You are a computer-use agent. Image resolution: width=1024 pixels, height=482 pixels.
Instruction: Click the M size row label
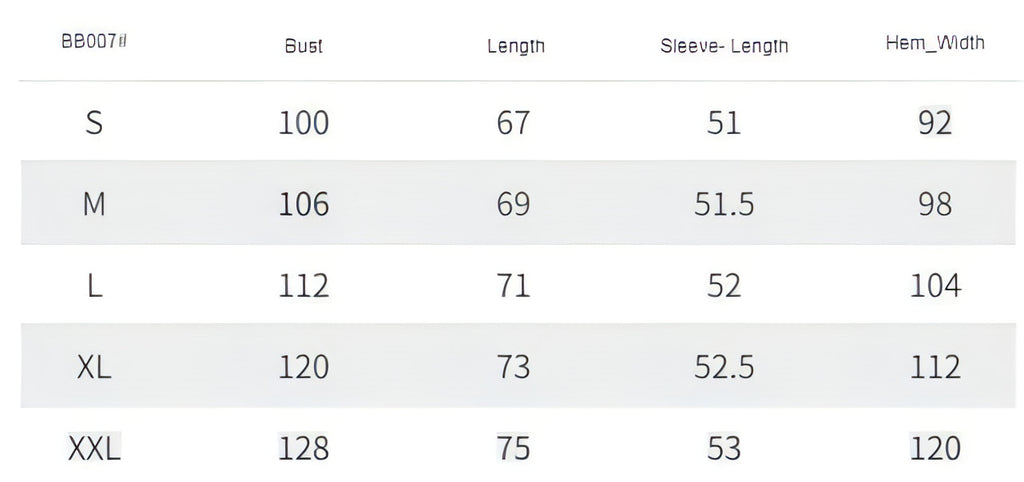point(94,204)
